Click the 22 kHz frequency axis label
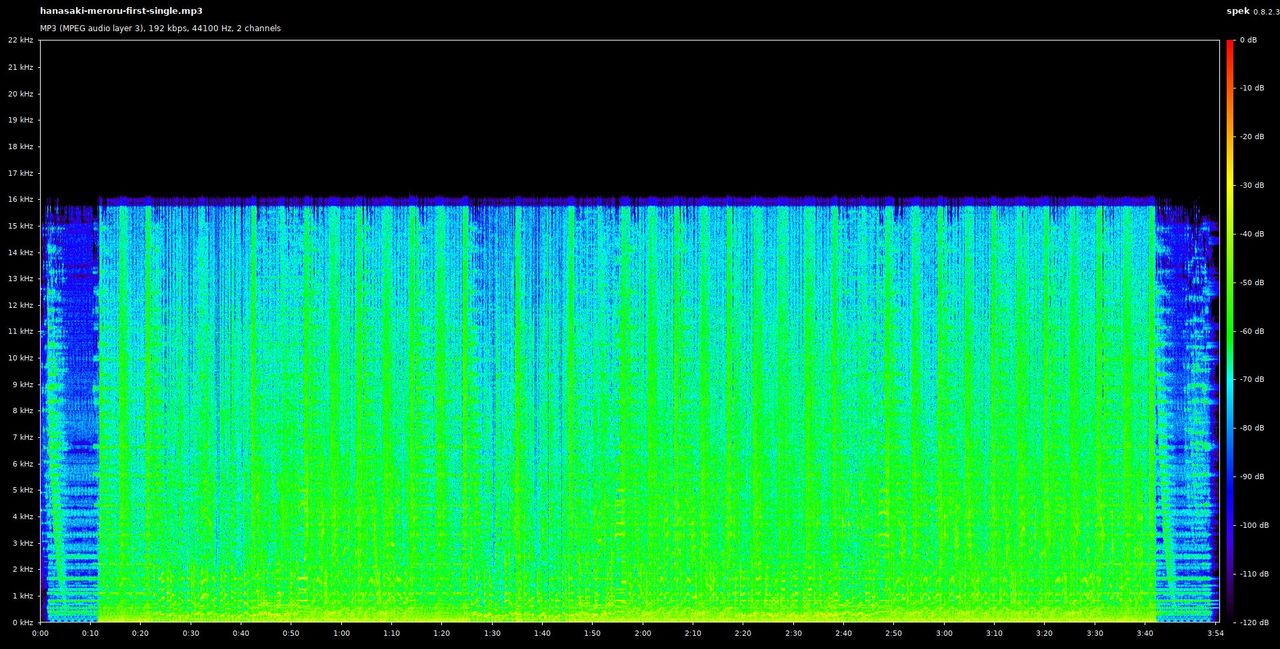Screen dimensions: 1280x649 (x=22, y=40)
